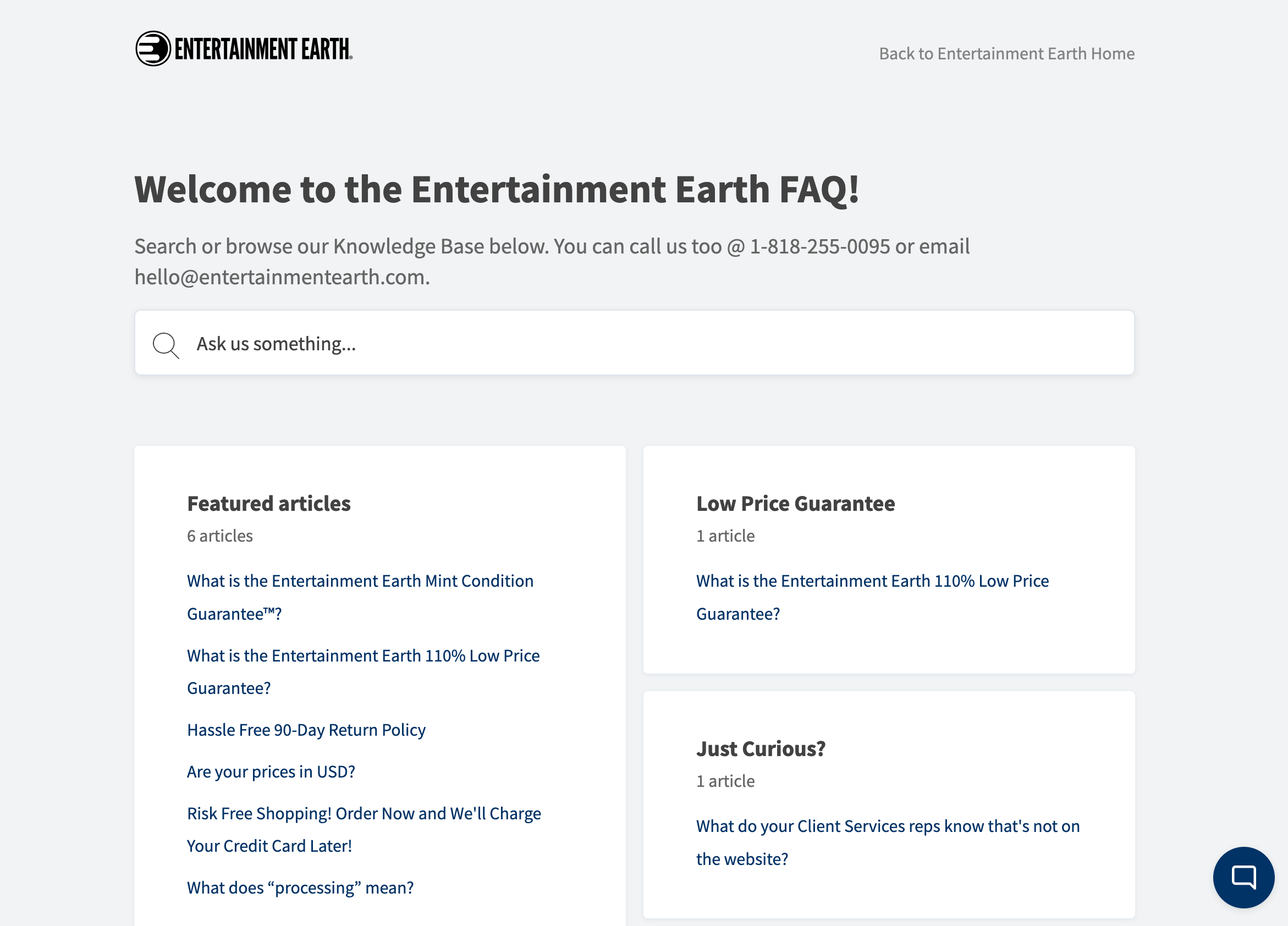The height and width of the screenshot is (926, 1288).
Task: Open What does processing mean article
Action: 300,888
